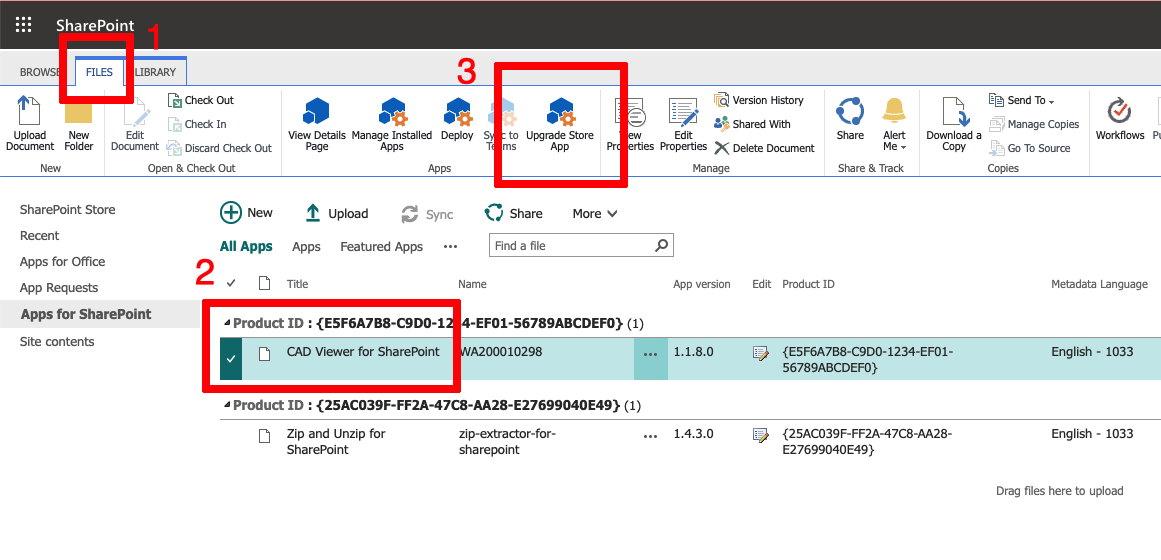Sort by the Name column header

click(472, 284)
